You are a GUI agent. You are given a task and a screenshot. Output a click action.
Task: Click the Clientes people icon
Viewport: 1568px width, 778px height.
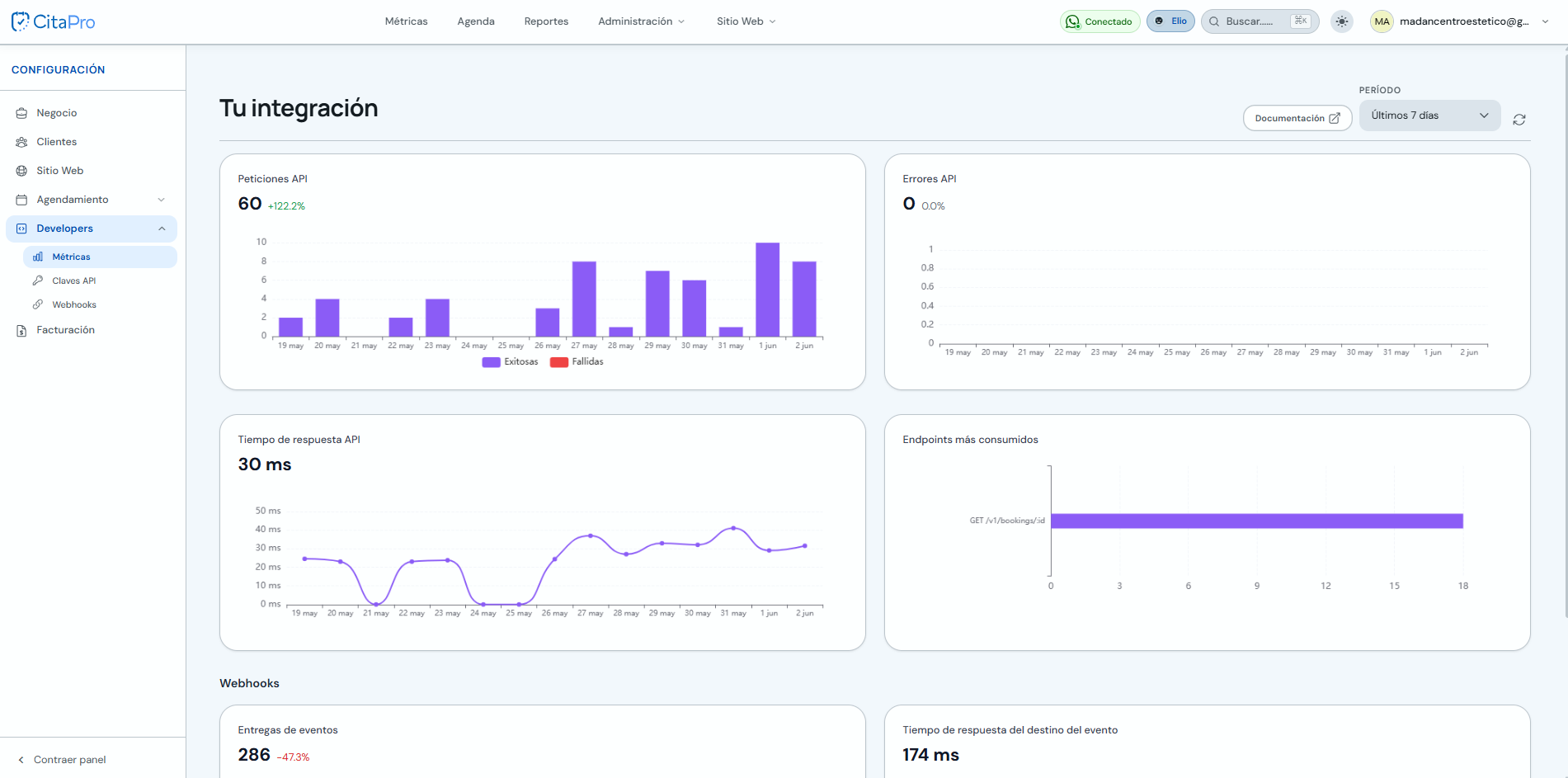(x=21, y=142)
